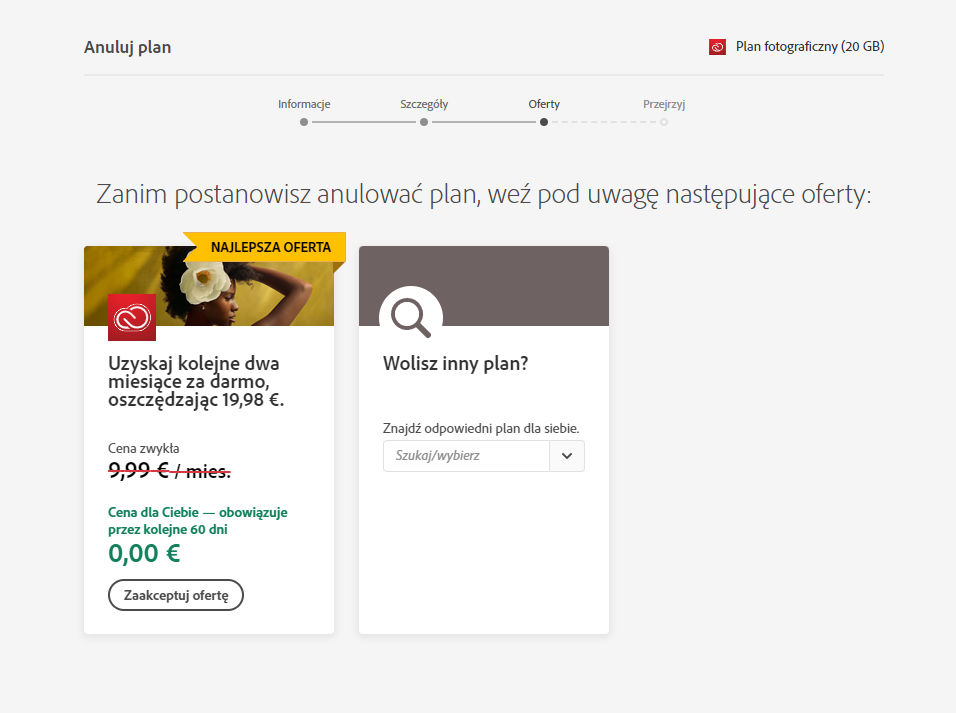The width and height of the screenshot is (956, 713).
Task: Expand the Szukaj/wybierz dropdown chevron
Action: point(567,456)
